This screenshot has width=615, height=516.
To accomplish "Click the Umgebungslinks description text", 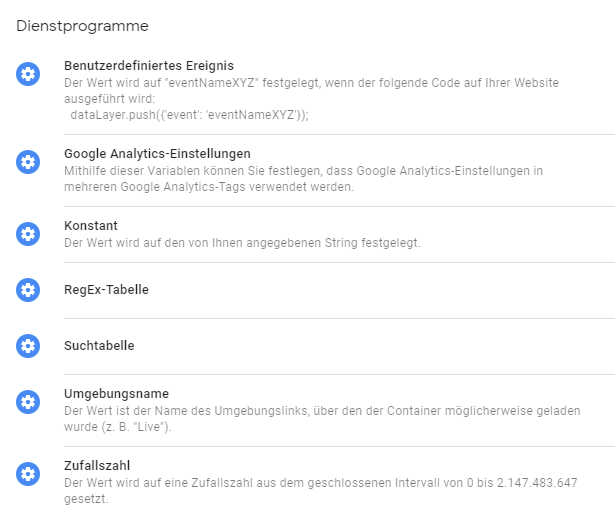I will point(322,419).
